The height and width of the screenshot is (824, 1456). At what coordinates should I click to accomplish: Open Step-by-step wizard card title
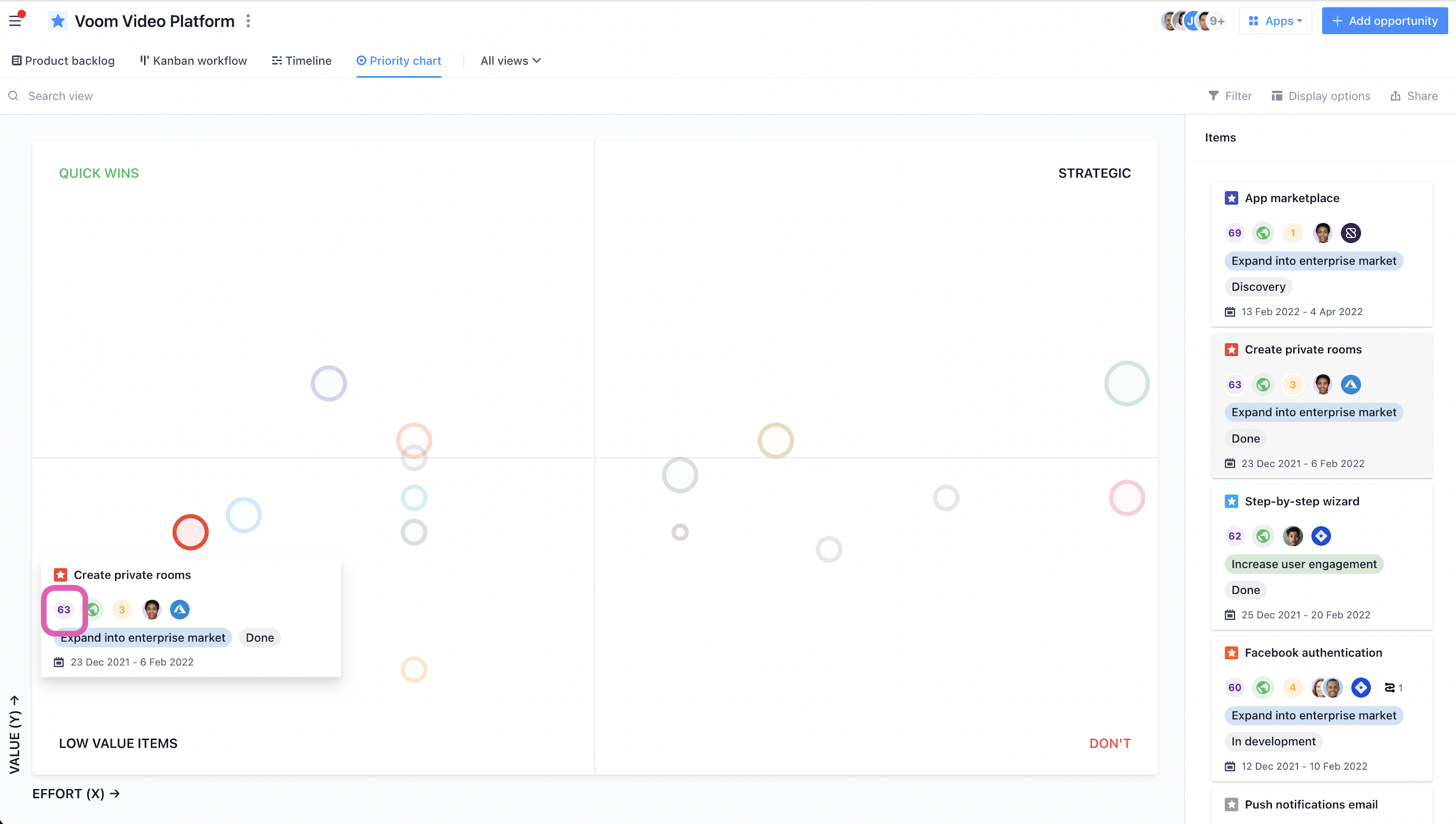point(1302,501)
